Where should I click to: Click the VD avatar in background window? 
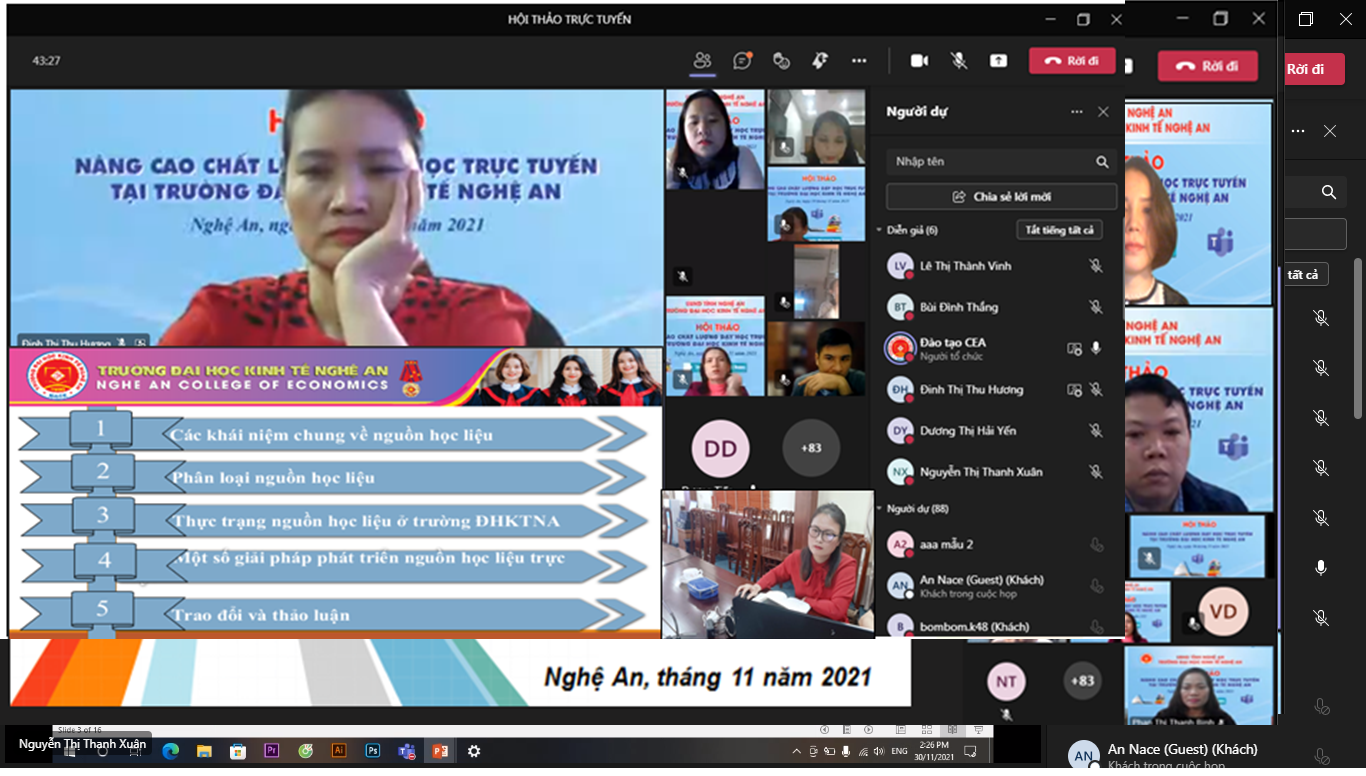[1223, 612]
